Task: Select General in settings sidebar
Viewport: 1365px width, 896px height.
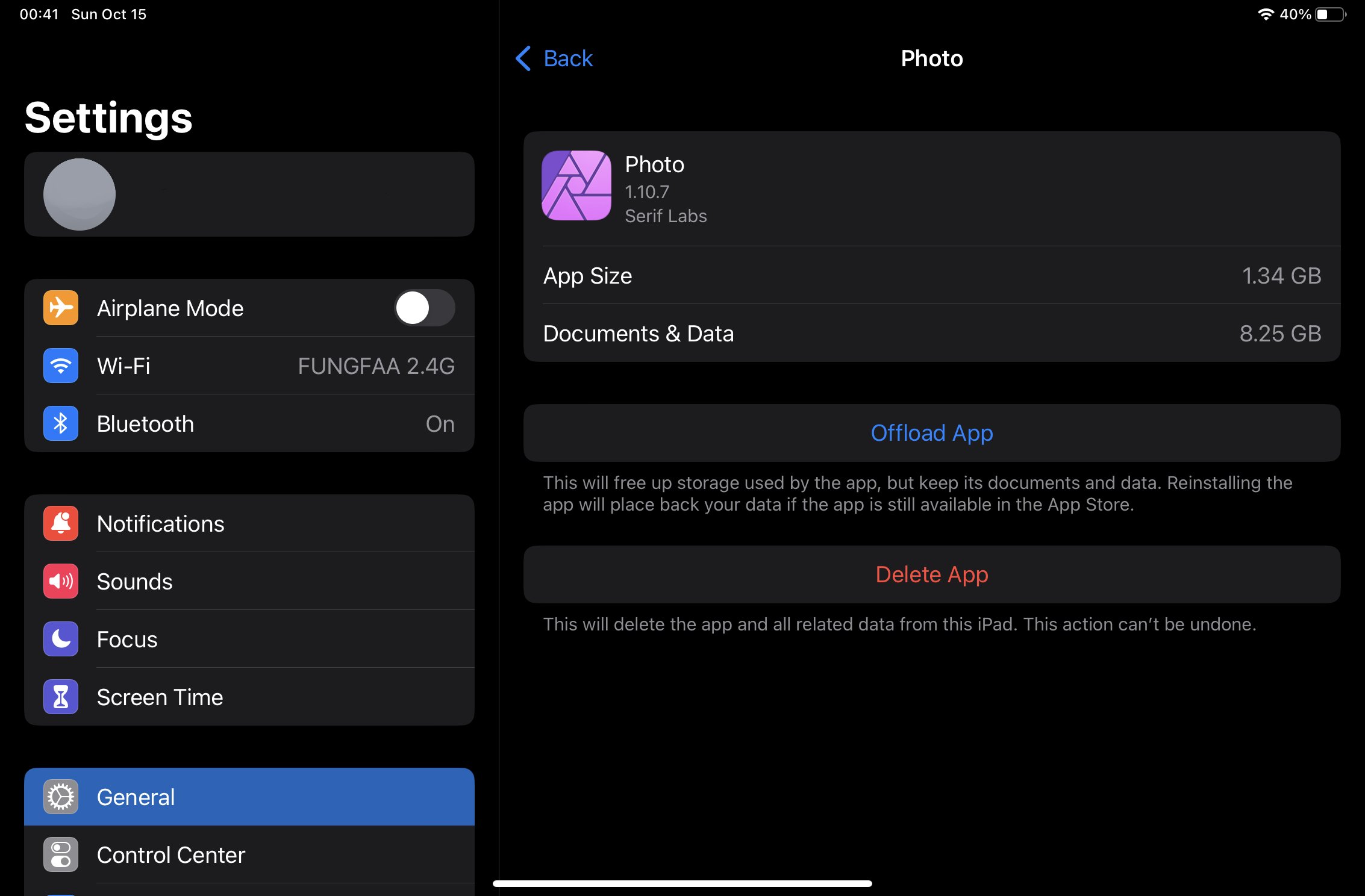Action: coord(249,797)
